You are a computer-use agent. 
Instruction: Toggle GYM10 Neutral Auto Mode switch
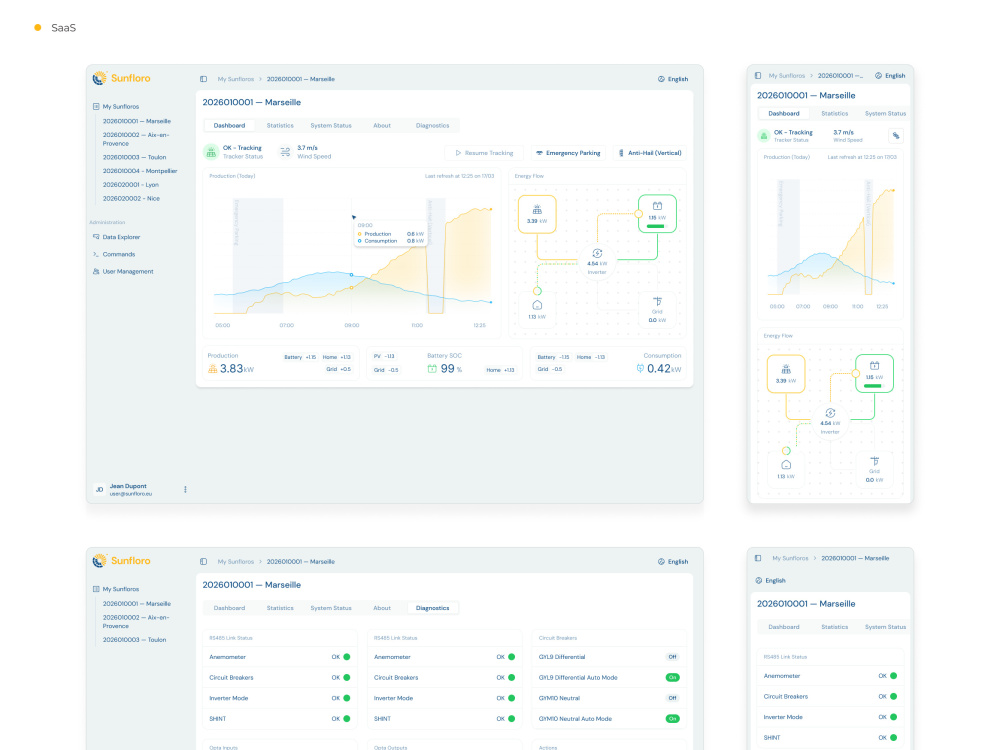pos(672,719)
